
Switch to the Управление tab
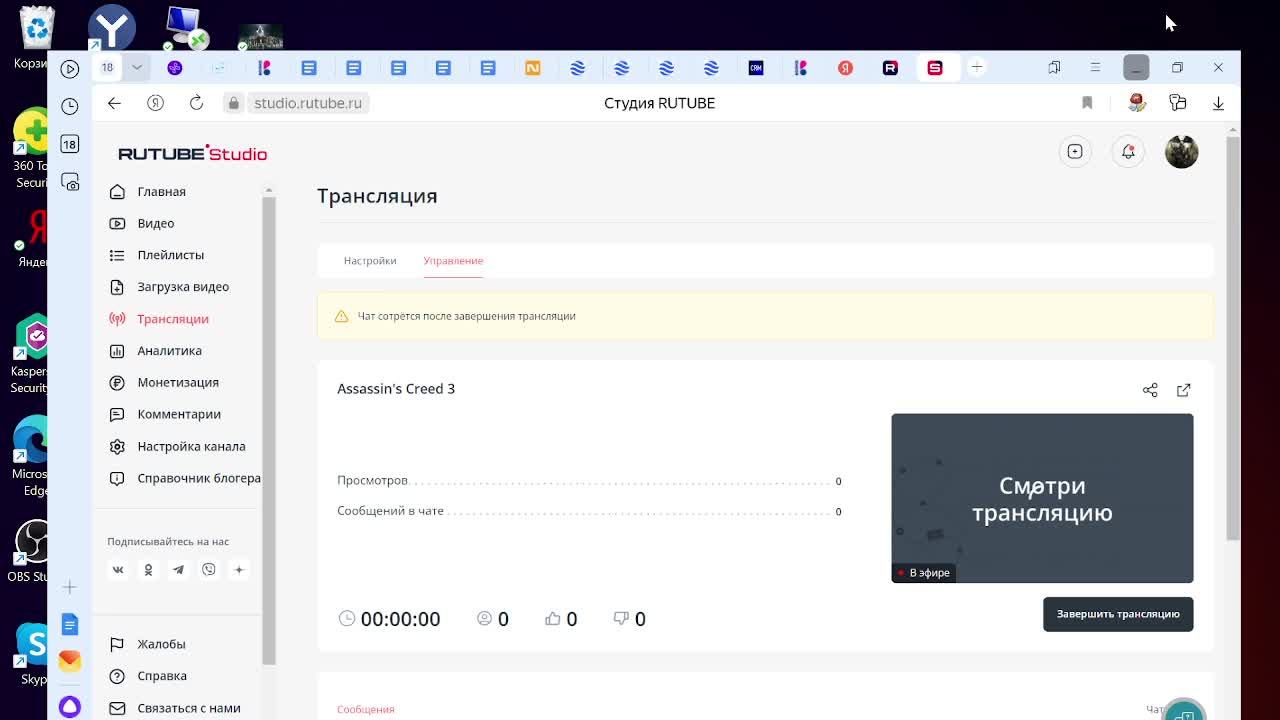(453, 261)
